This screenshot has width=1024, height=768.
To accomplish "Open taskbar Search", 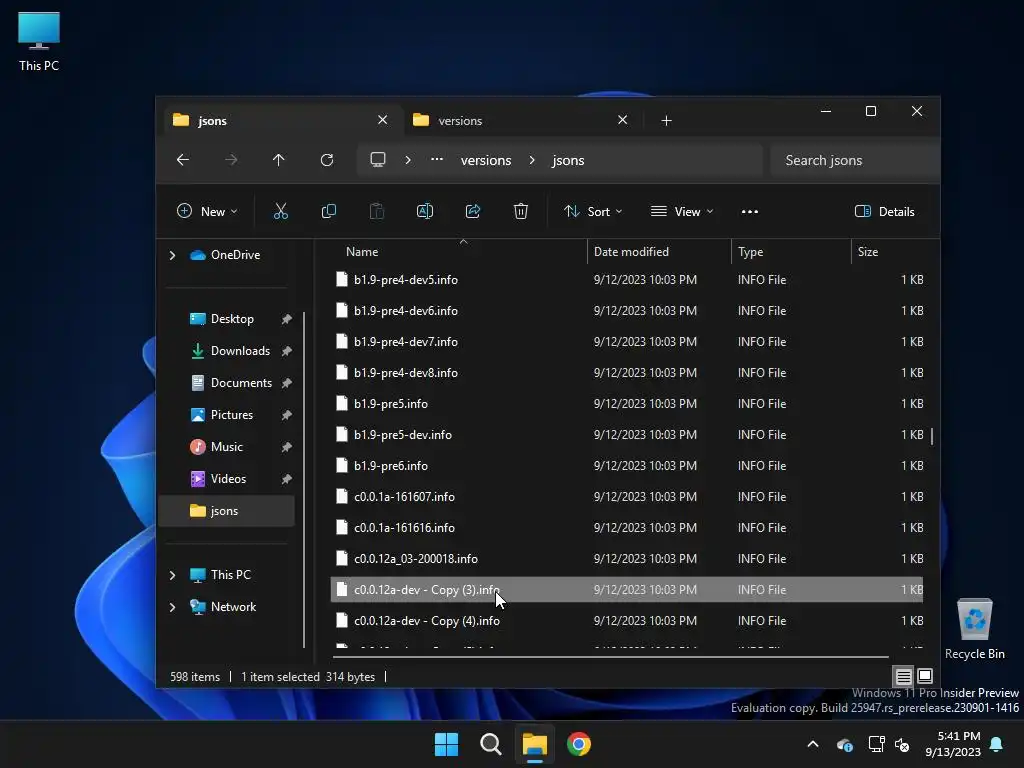I will pyautogui.click(x=490, y=744).
